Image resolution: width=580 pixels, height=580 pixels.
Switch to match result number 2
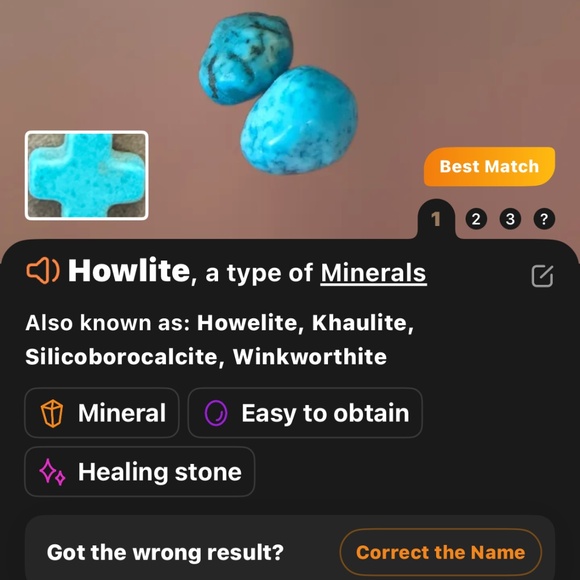pos(476,219)
